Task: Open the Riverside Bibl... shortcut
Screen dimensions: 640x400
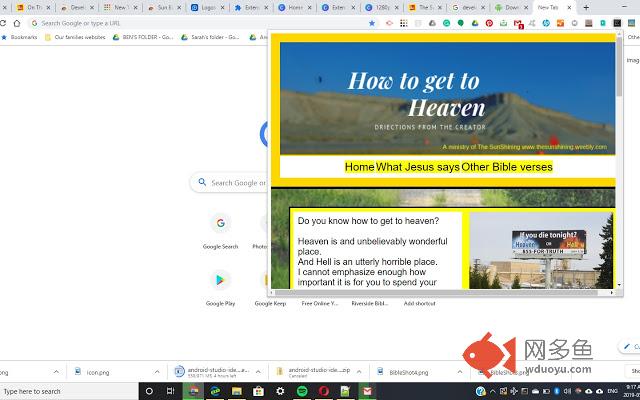Action: click(370, 303)
